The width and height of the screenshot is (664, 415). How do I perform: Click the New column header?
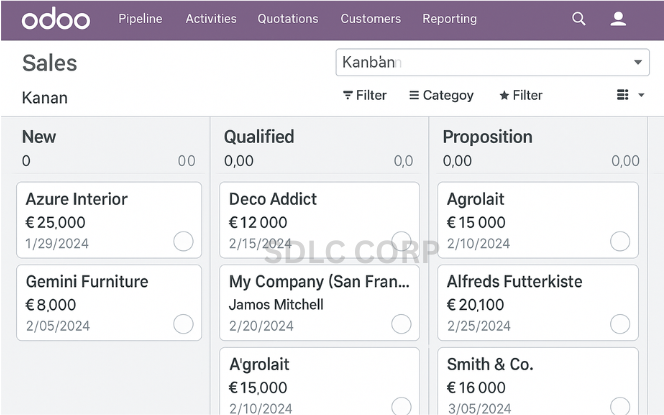pos(39,137)
